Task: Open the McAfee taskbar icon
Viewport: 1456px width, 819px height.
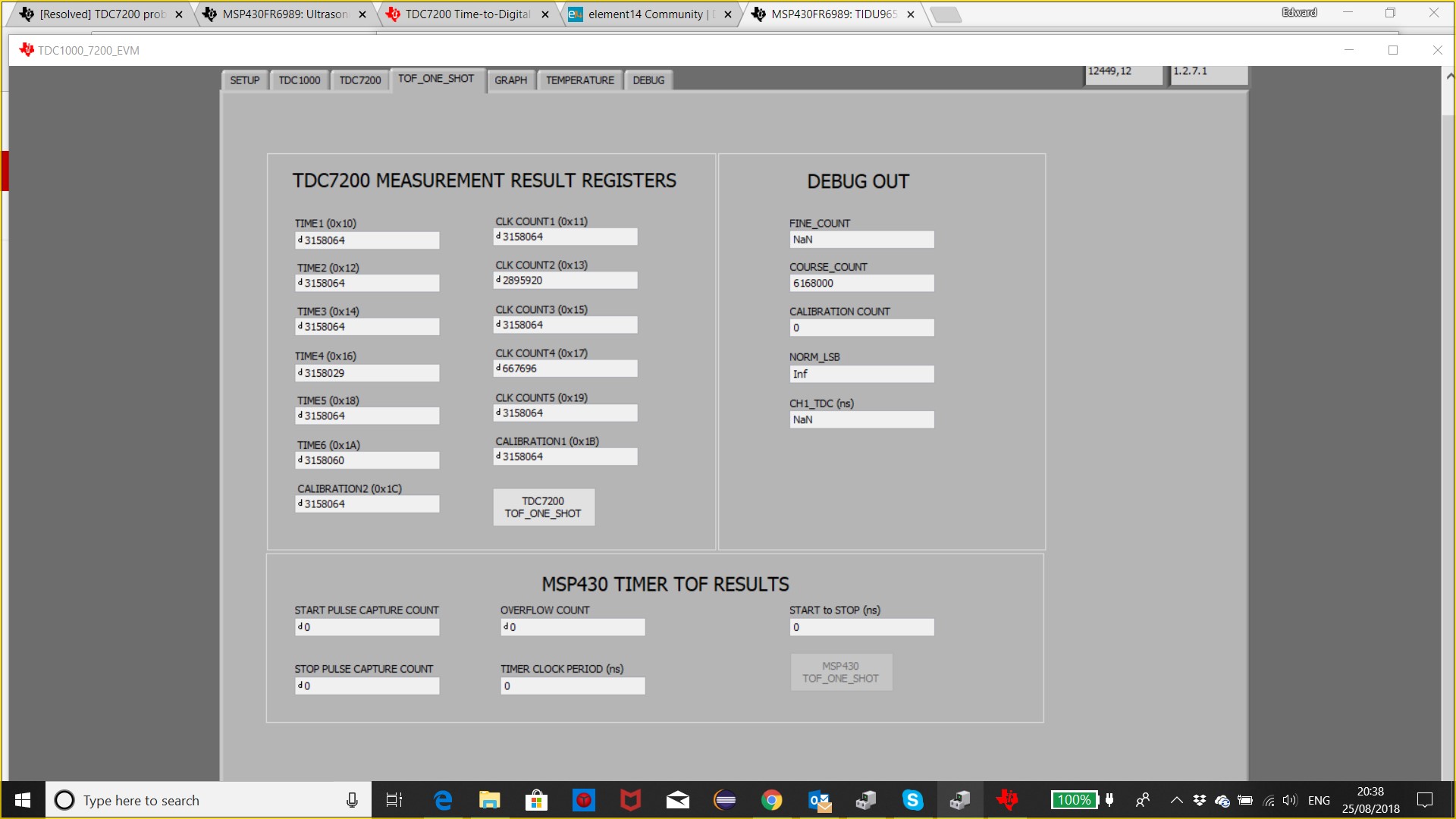Action: tap(630, 800)
